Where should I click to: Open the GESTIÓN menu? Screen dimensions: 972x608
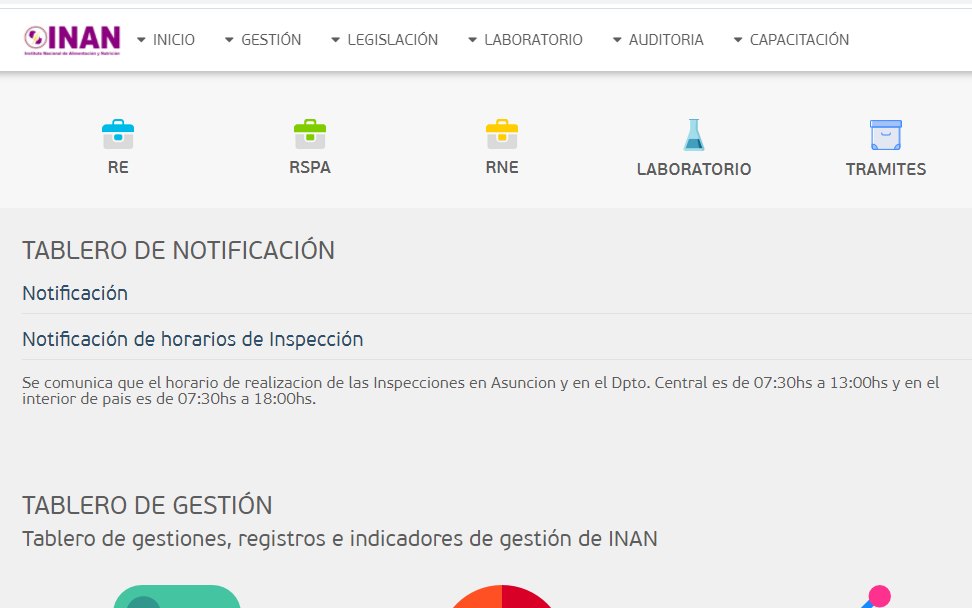(x=271, y=40)
